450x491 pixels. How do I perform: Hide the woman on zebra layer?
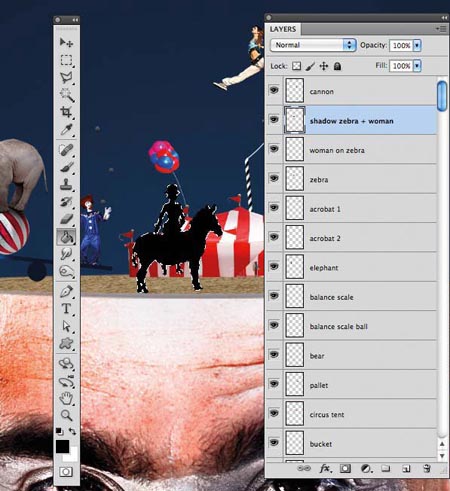[274, 149]
